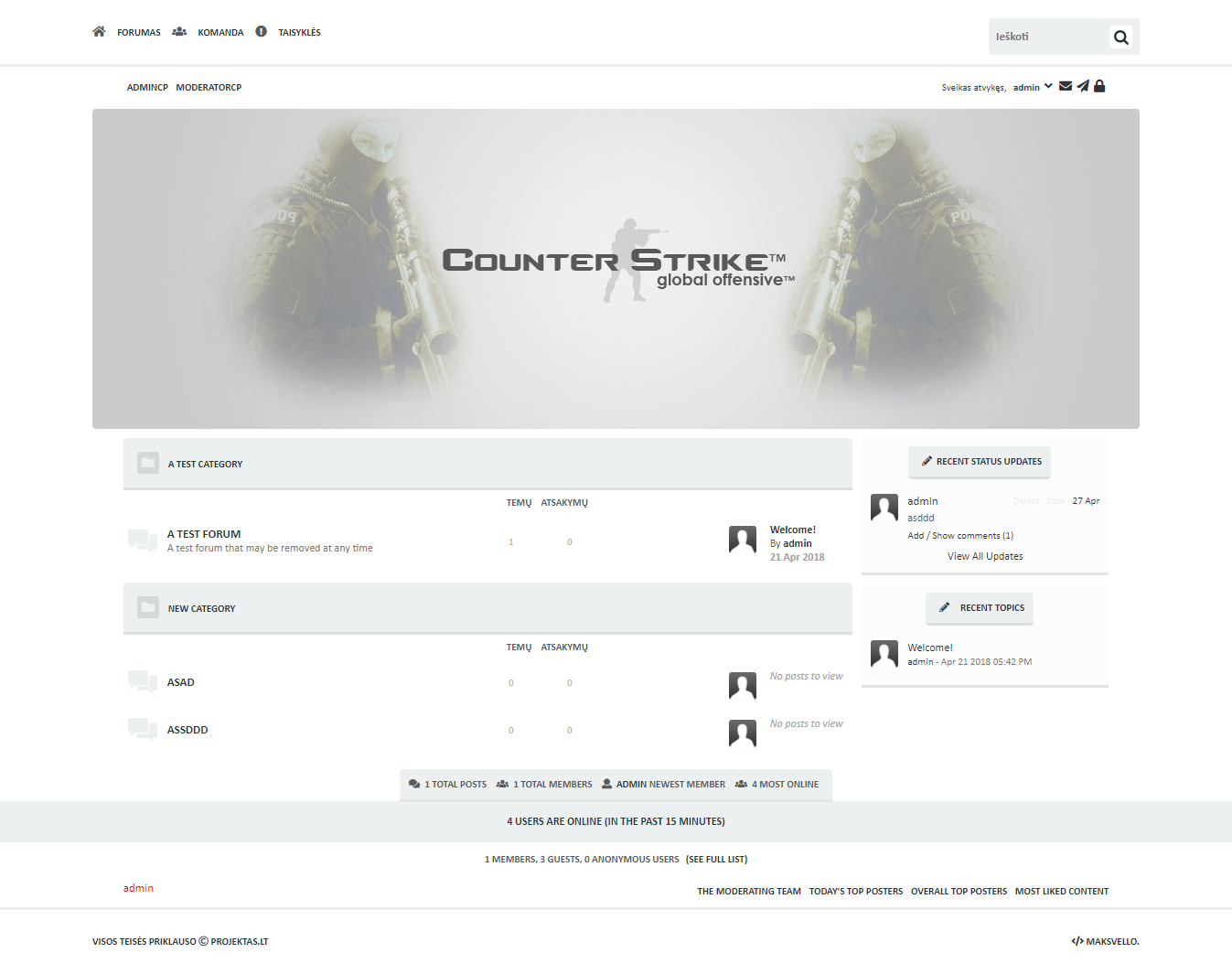Viewport: 1232px width, 974px height.
Task: Open A TEST CATEGORY heading
Action: click(205, 465)
